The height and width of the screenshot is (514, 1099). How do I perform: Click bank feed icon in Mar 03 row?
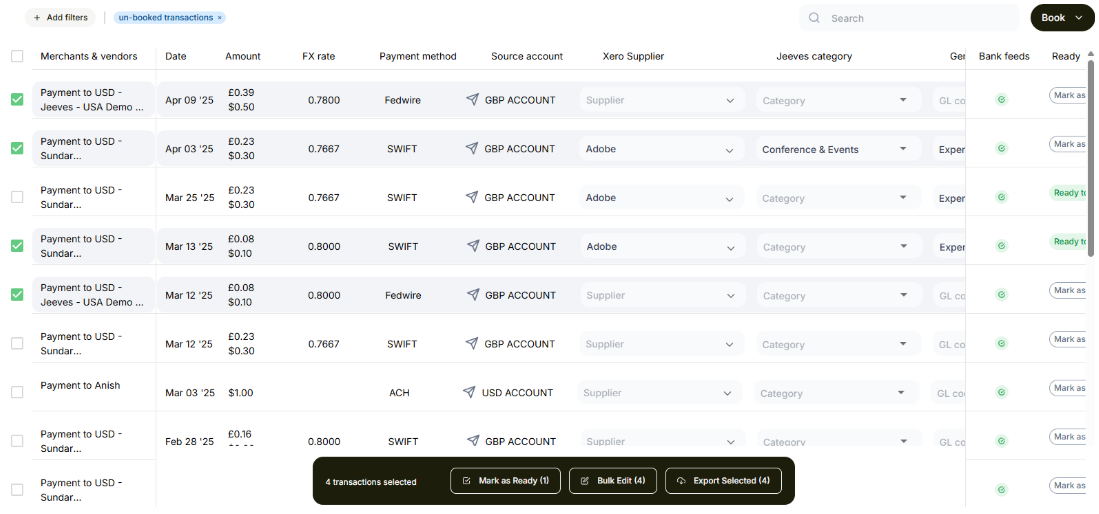(x=1001, y=393)
